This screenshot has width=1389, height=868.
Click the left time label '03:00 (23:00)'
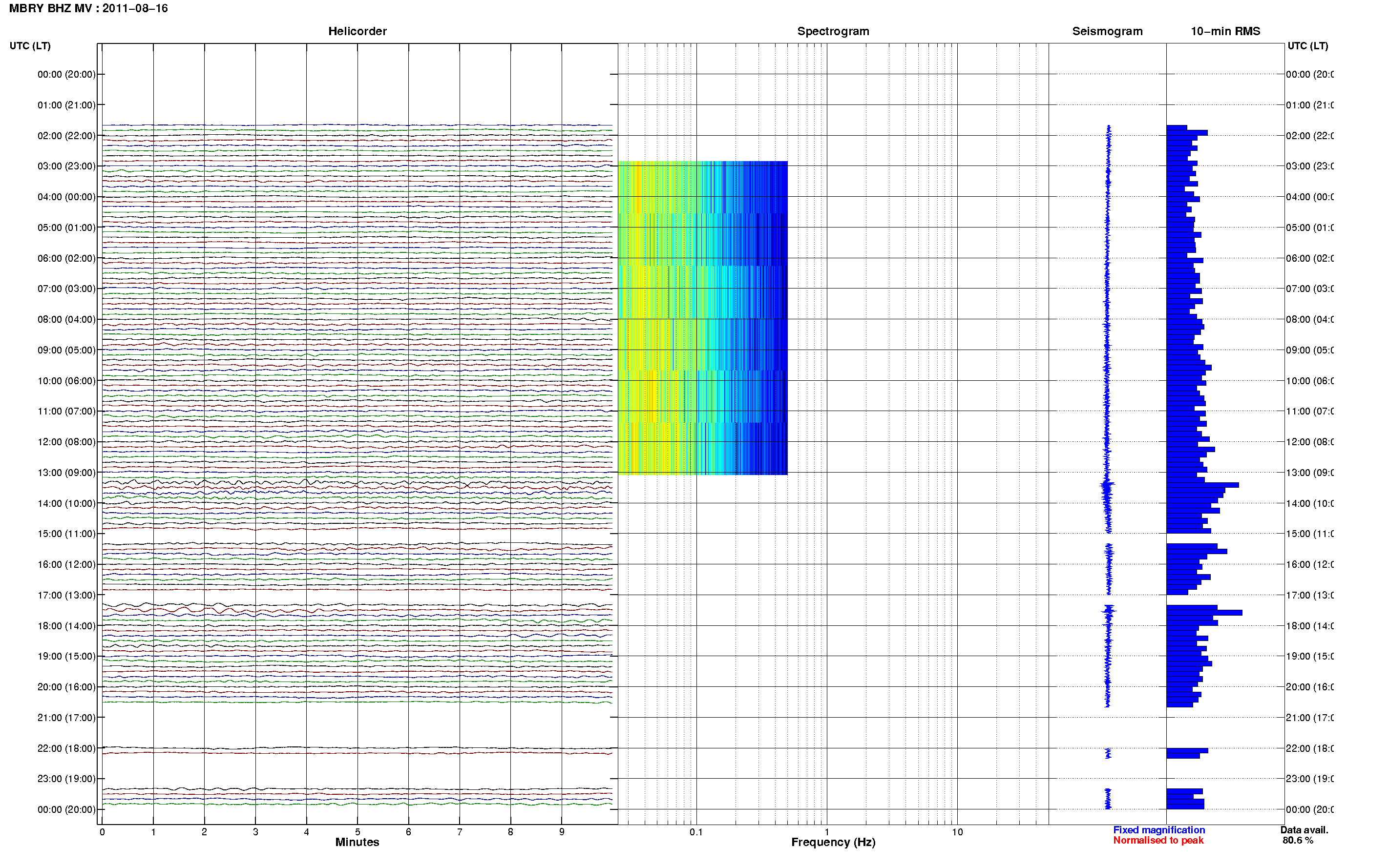[x=66, y=166]
